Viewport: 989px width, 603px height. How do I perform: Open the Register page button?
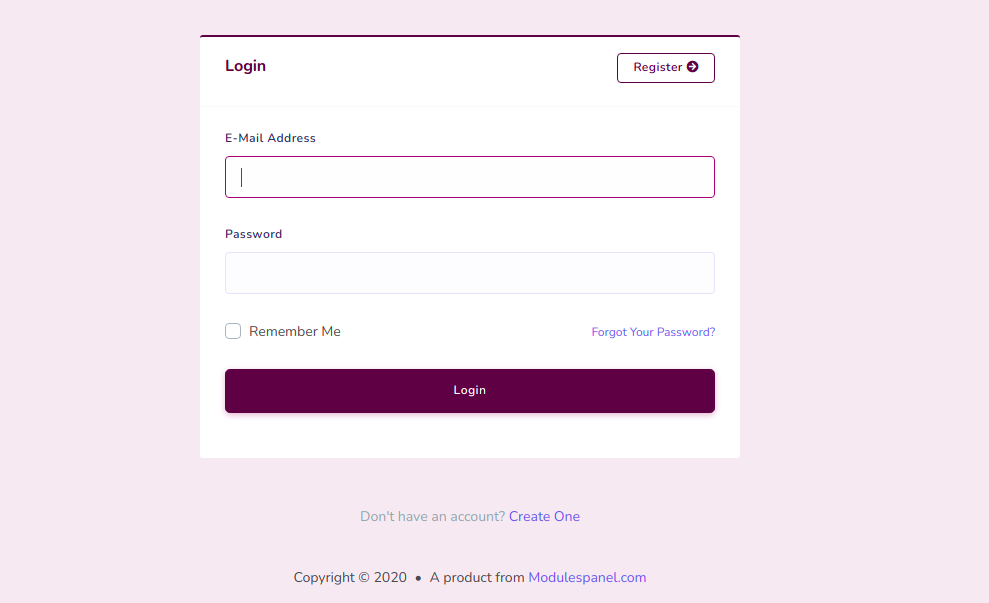coord(665,67)
